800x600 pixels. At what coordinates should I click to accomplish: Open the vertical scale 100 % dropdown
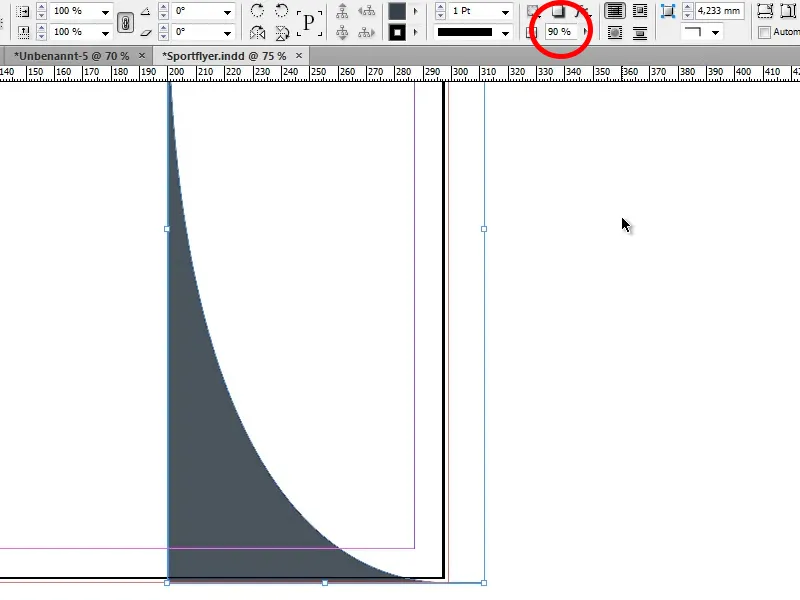[105, 33]
